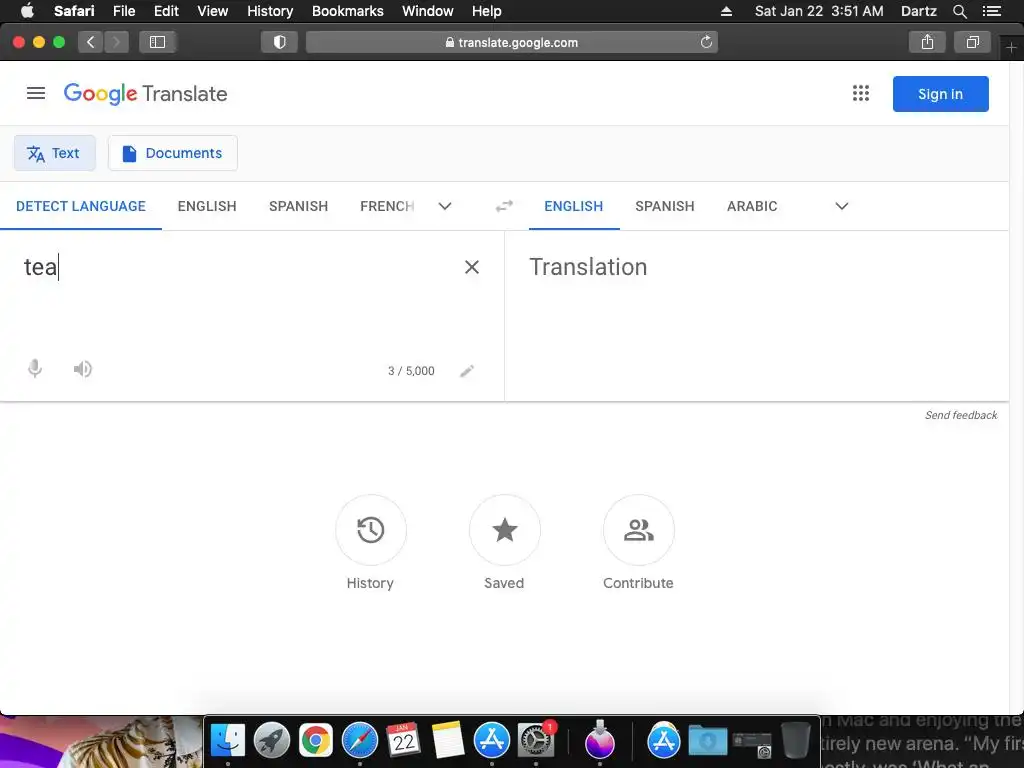Screen dimensions: 1024x768
Task: Open Notes from the dock
Action: pos(448,741)
